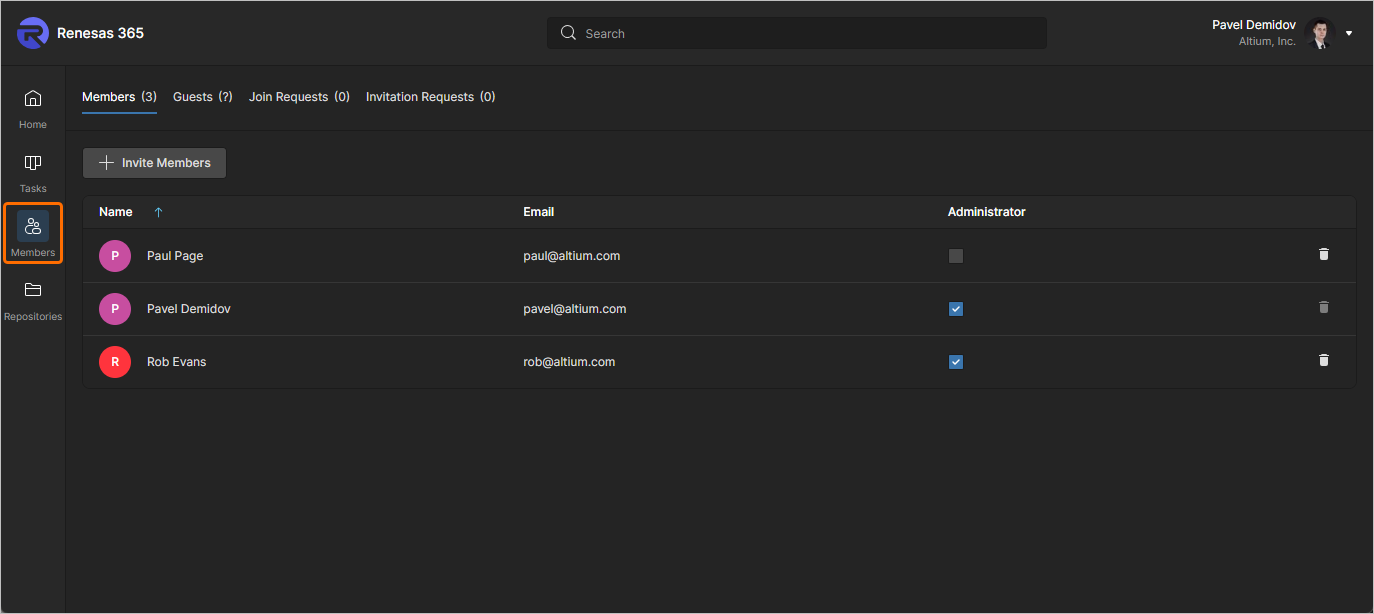
Task: Click the Invite Members button
Action: point(155,163)
